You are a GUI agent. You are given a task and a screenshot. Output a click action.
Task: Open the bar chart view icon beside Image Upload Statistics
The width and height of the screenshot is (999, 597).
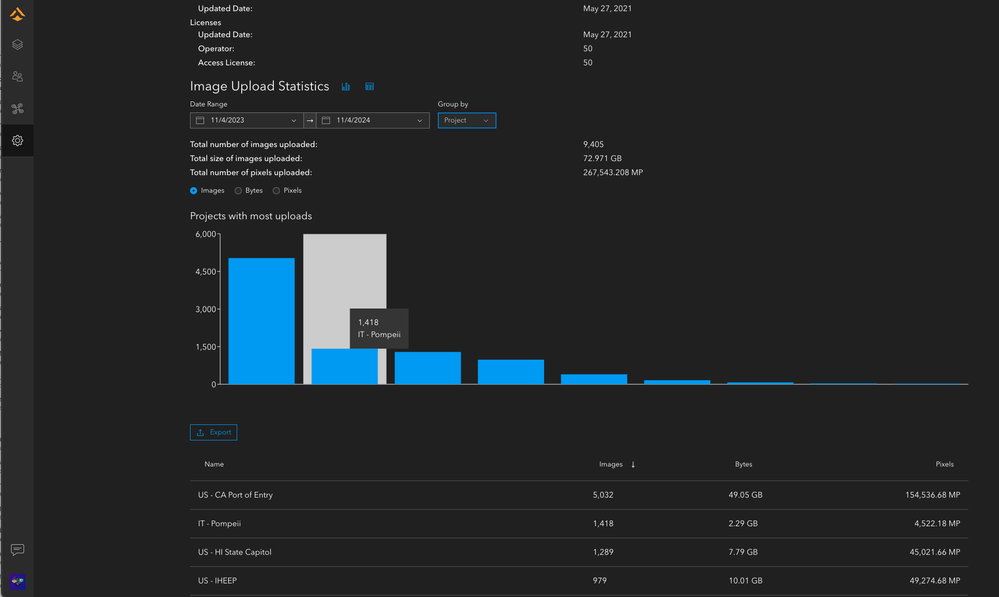click(345, 86)
